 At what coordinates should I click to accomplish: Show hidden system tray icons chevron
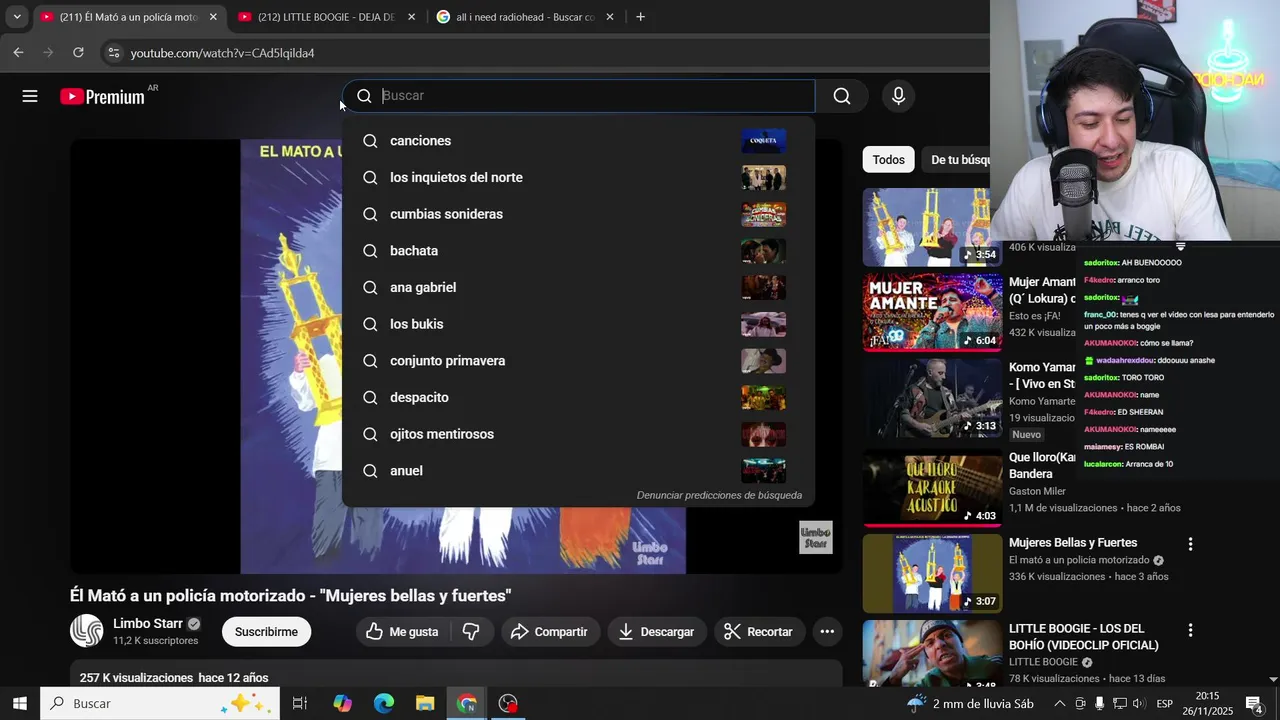[1060, 704]
